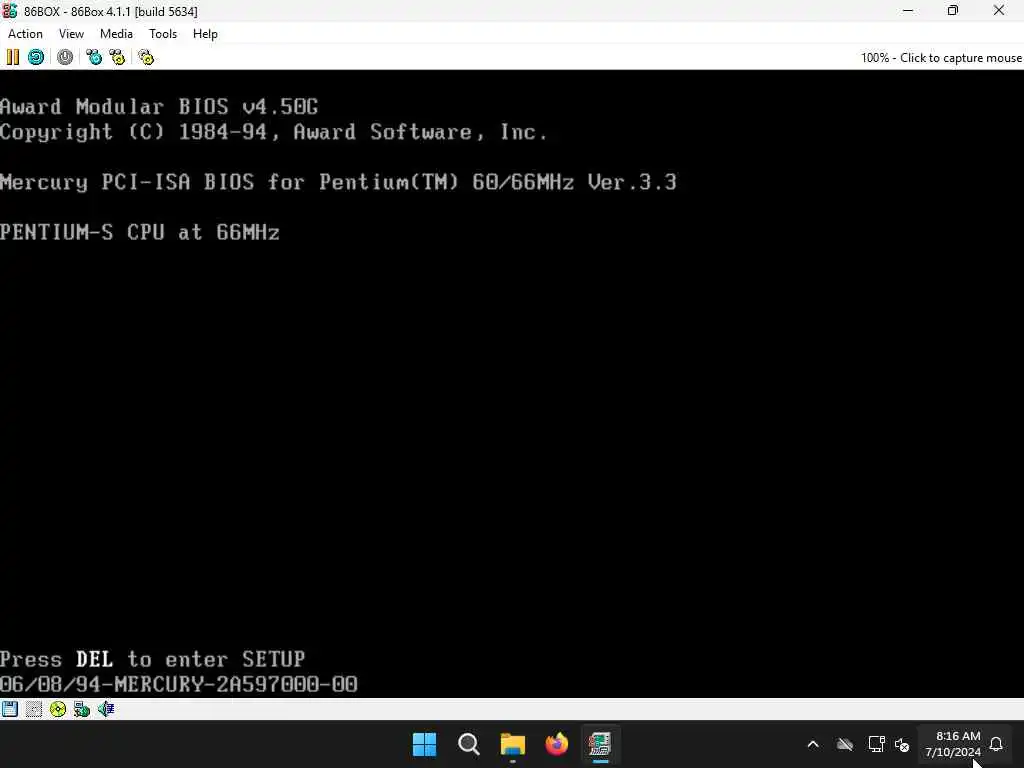Viewport: 1024px width, 768px height.
Task: Show hidden system tray icons
Action: [x=813, y=744]
